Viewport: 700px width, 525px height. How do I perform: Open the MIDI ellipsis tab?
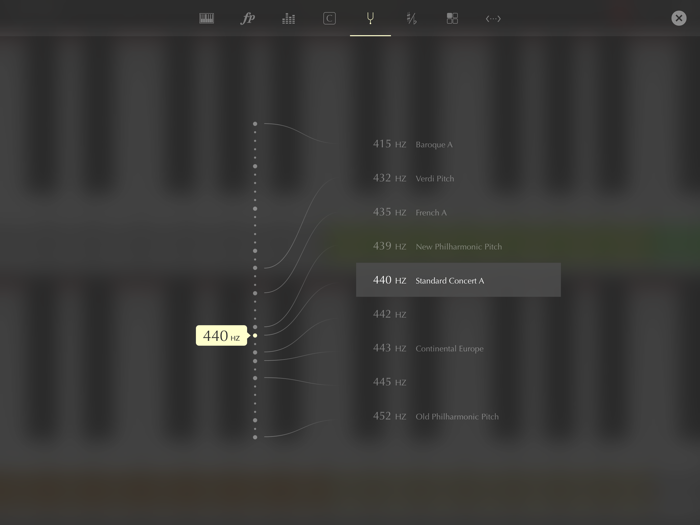coord(493,18)
